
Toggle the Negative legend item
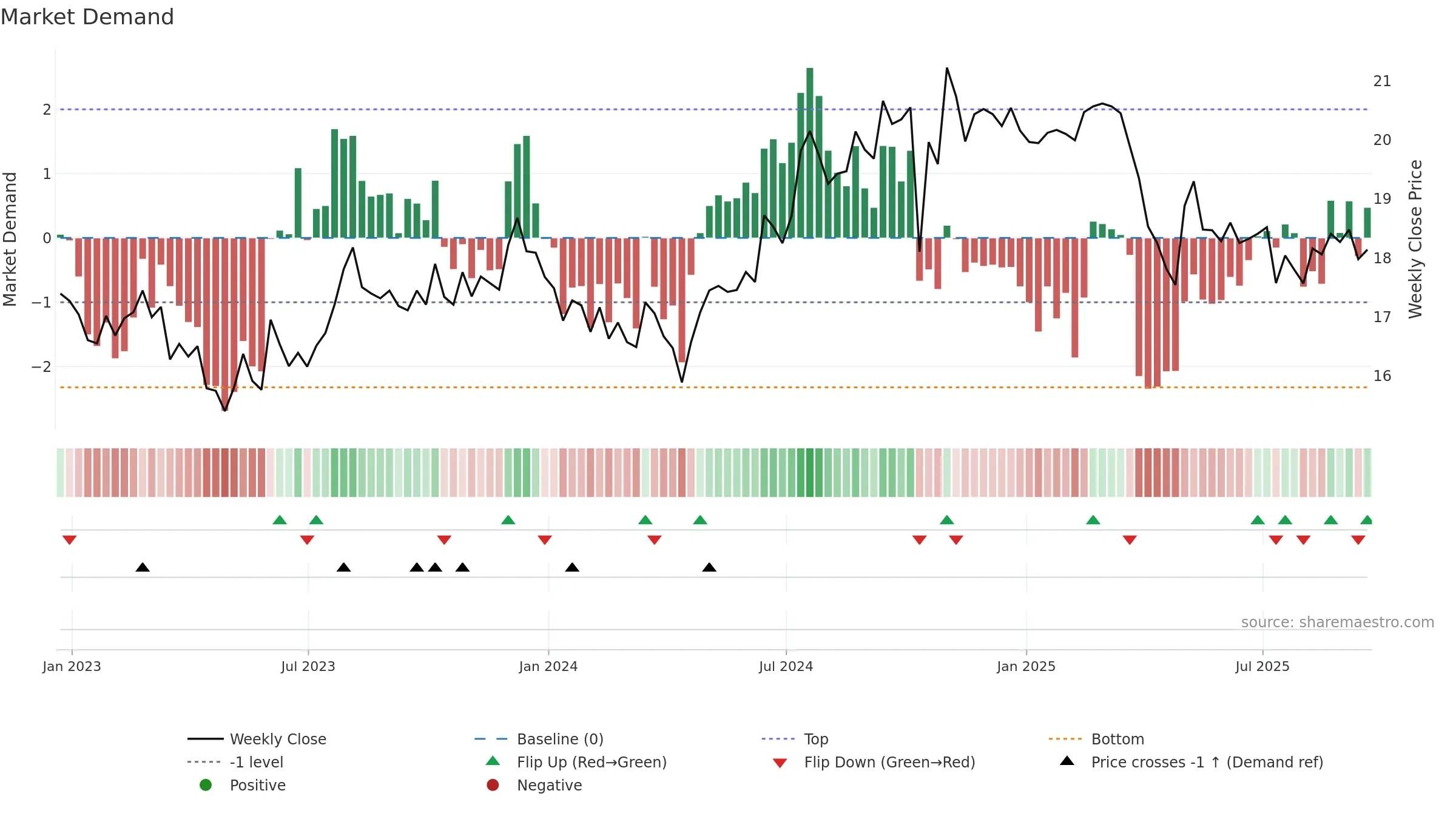[x=534, y=785]
